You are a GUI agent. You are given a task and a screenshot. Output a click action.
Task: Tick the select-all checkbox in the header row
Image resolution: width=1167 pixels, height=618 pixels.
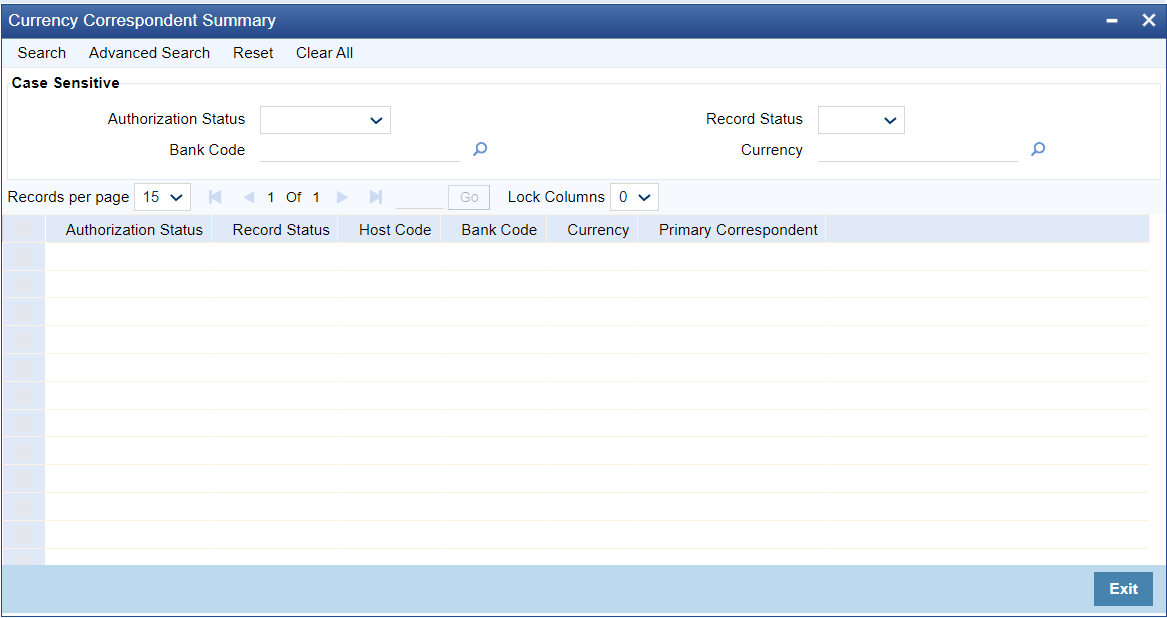pos(23,229)
